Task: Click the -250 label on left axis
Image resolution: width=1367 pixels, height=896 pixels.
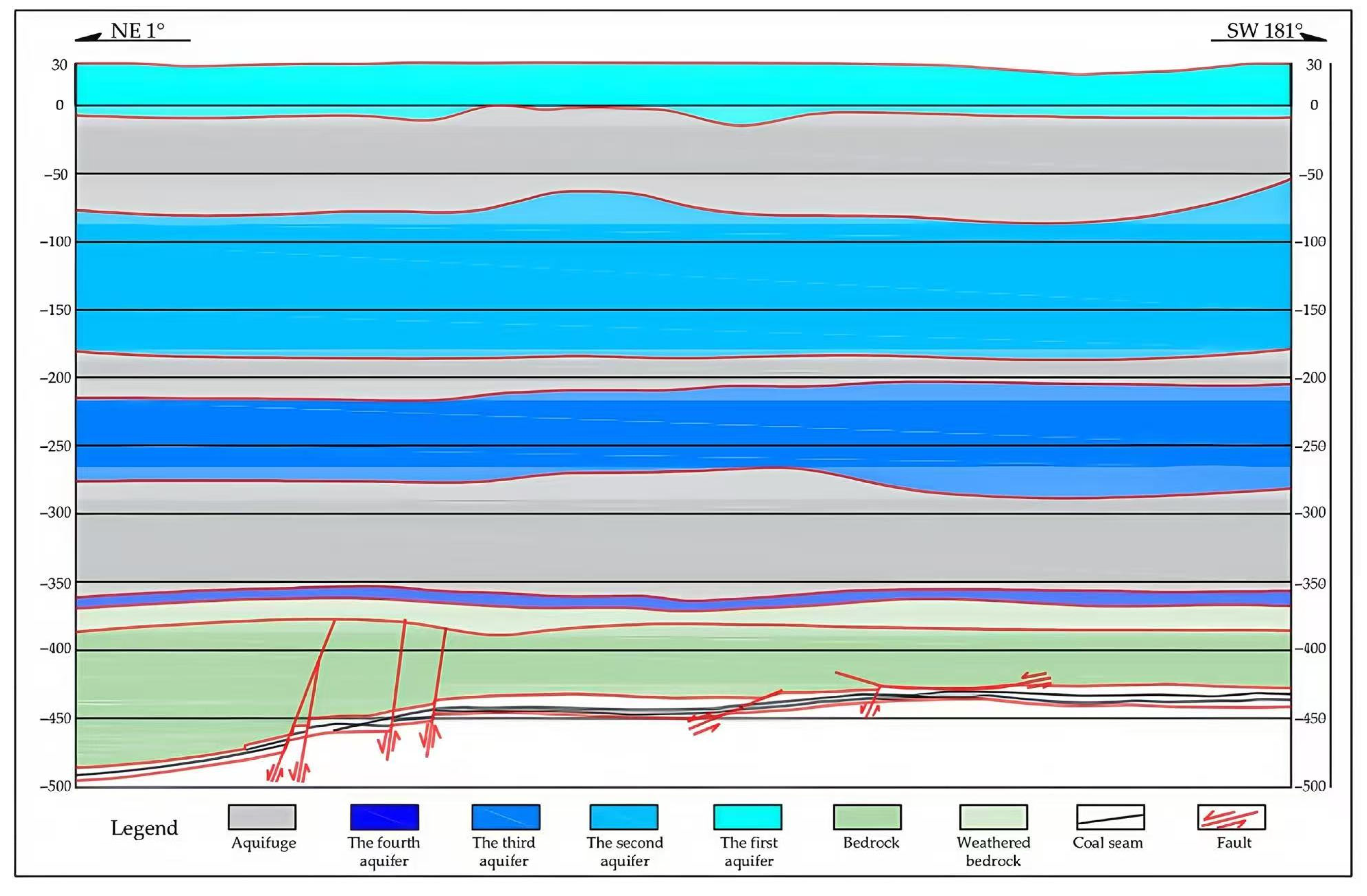Action: click(x=55, y=446)
